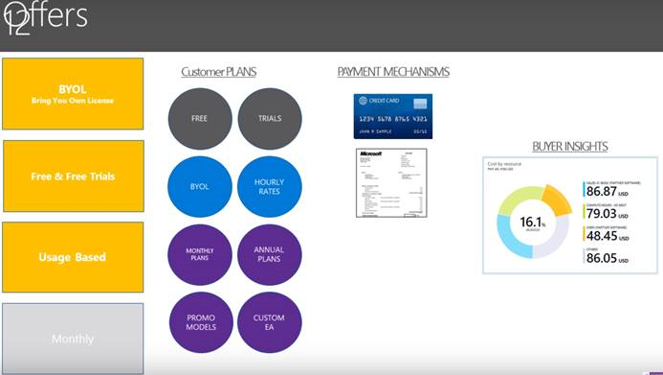This screenshot has width=663, height=375.
Task: Select the gray TRIALS circle
Action: pos(270,119)
